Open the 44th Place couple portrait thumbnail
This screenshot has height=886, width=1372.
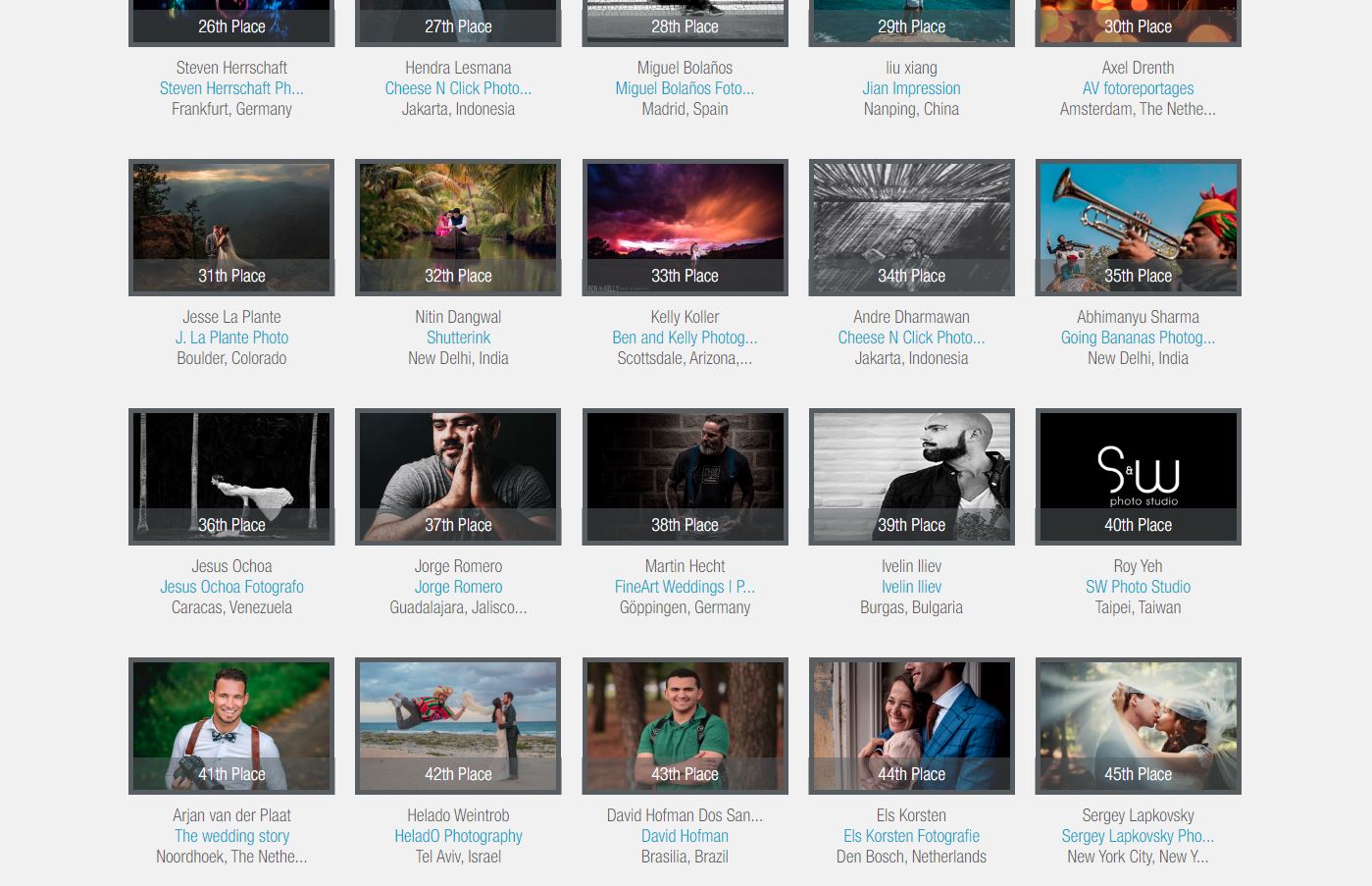point(911,716)
